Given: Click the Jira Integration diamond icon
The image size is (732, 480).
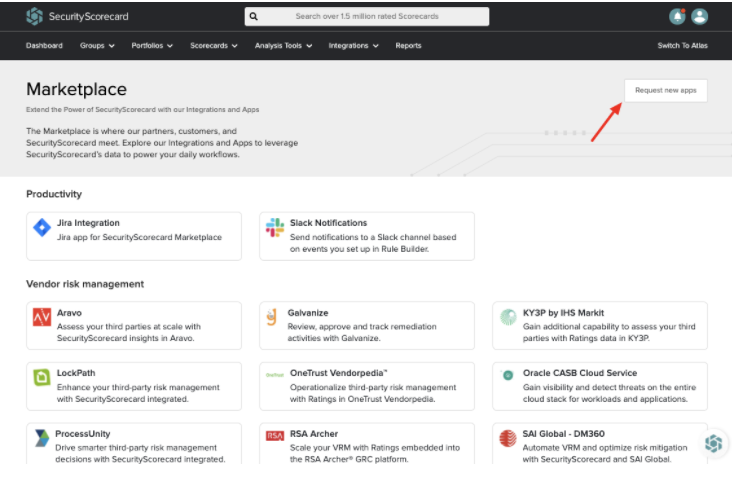Looking at the screenshot, I should click(42, 227).
